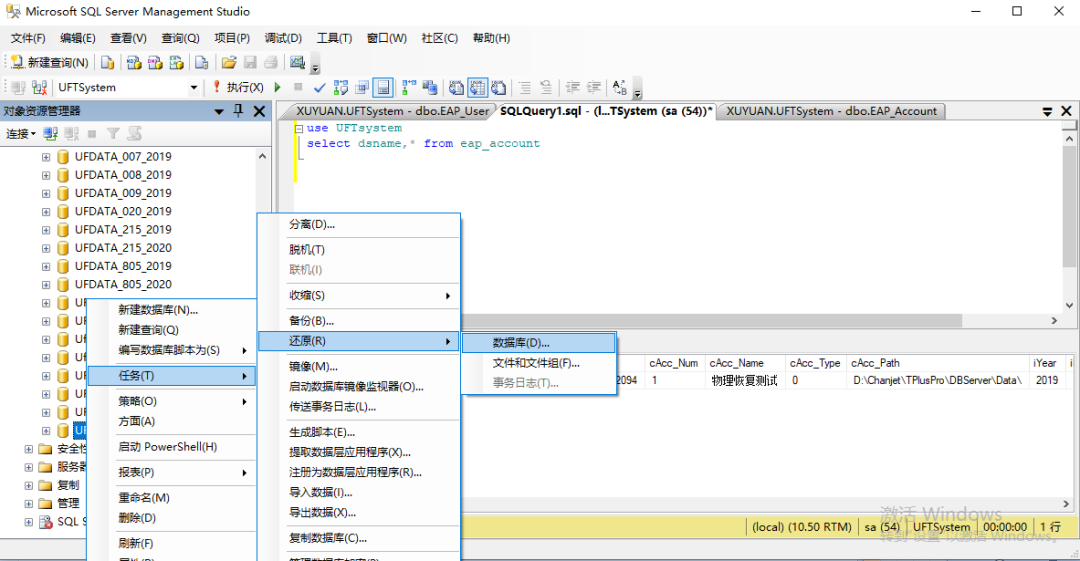The height and width of the screenshot is (561, 1080).
Task: Expand the 管理 folder node
Action: coord(29,504)
